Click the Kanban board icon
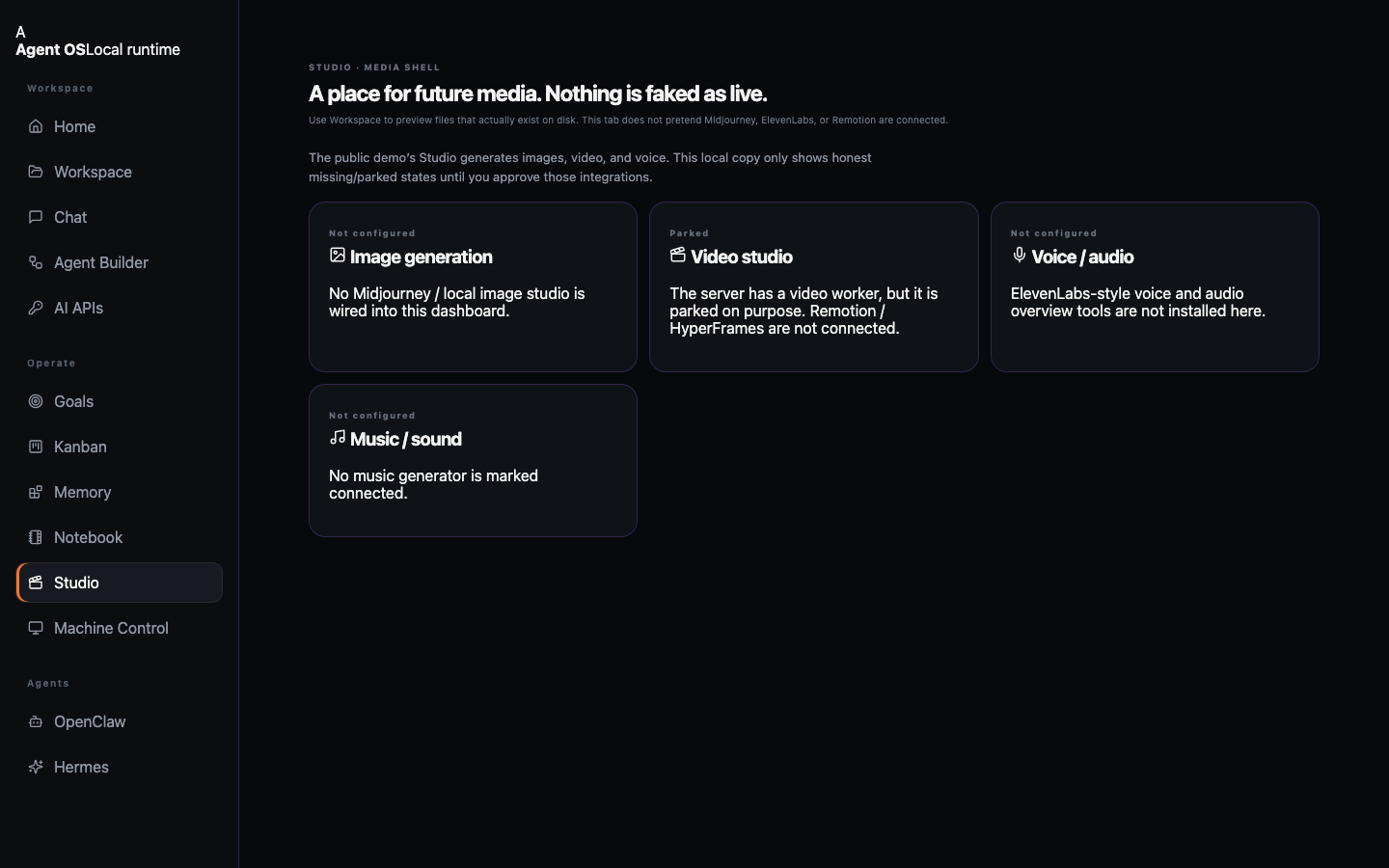Viewport: 1389px width, 868px height. (x=36, y=447)
